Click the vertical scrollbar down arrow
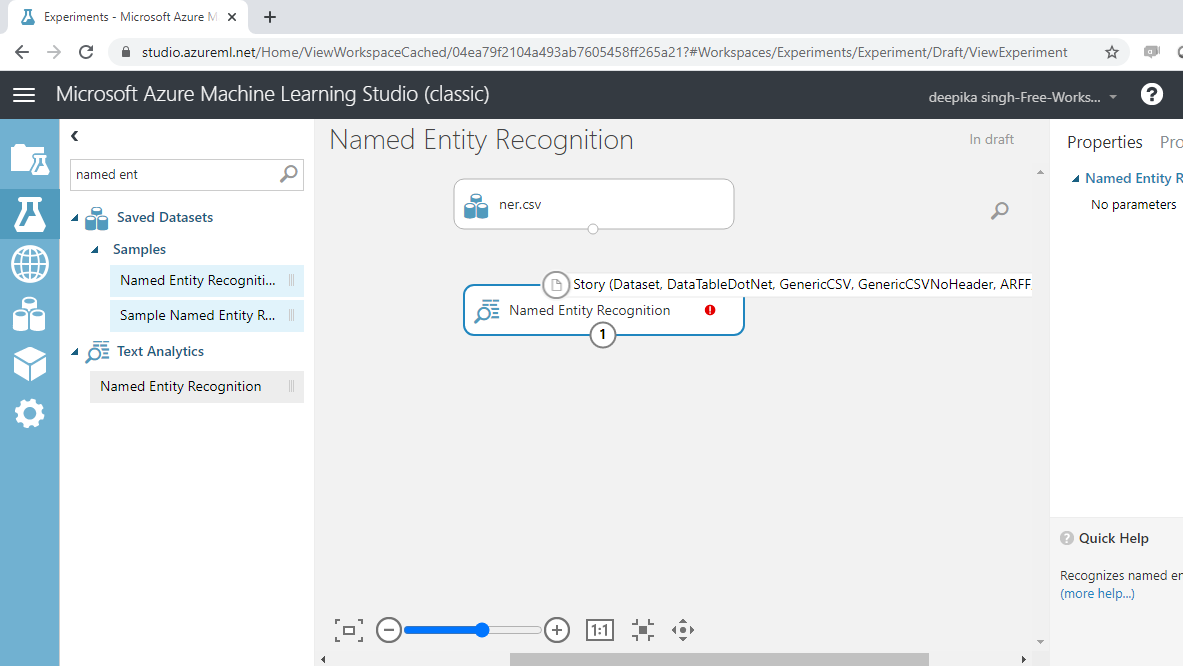 (1040, 642)
